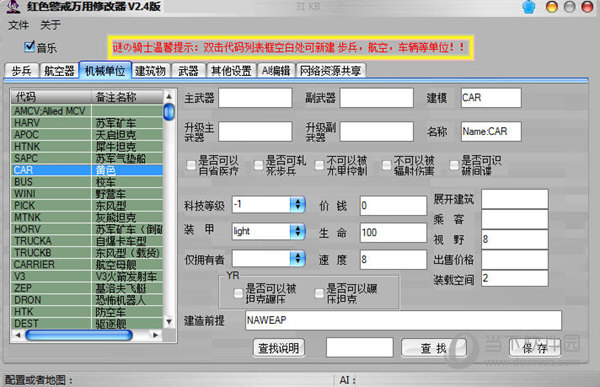Switch to the 航空器 tab

(x=59, y=71)
